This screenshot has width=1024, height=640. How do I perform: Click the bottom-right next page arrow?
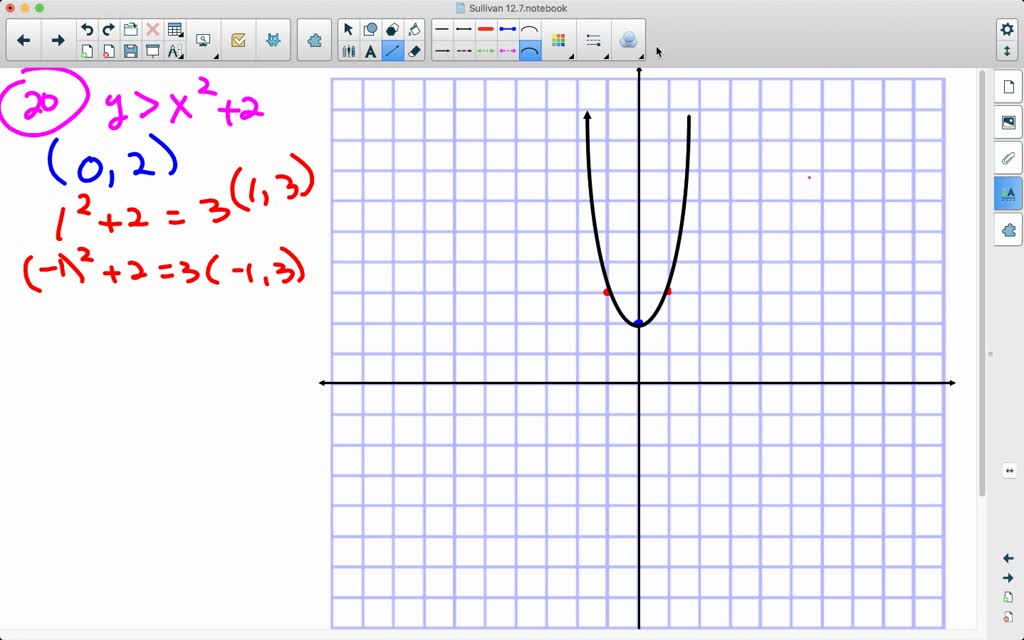[x=1008, y=578]
